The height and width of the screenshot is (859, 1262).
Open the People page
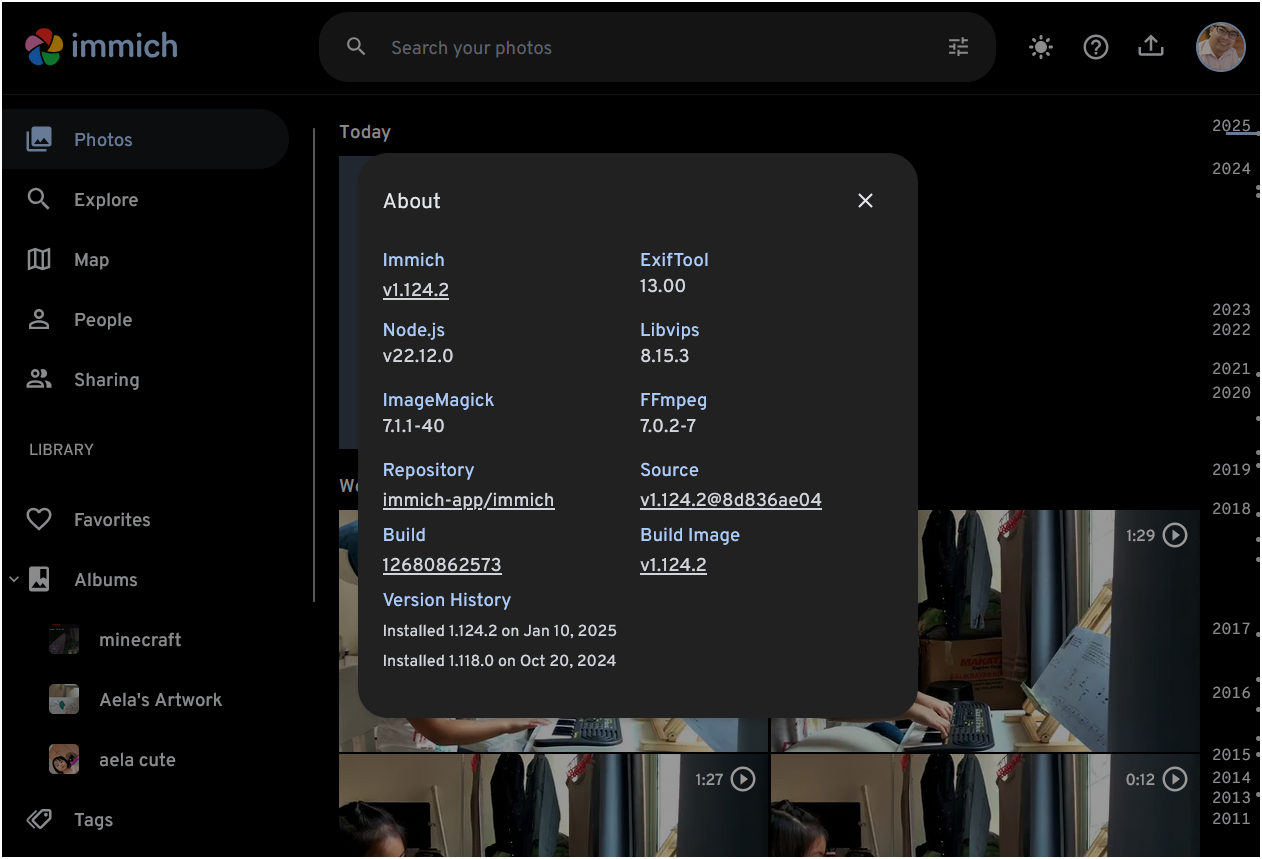[104, 319]
